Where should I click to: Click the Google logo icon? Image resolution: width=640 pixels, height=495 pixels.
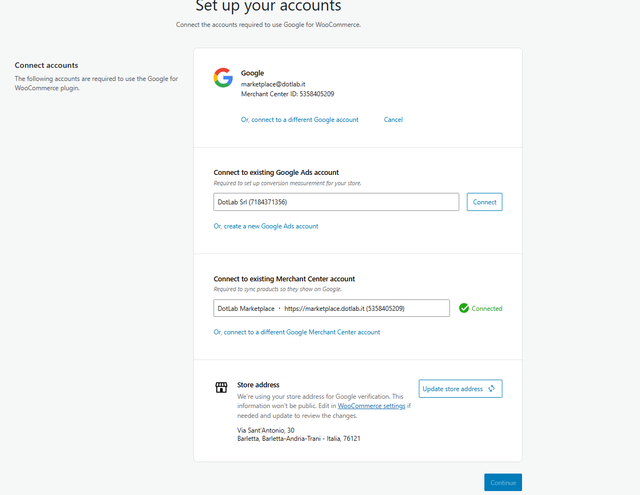click(223, 78)
